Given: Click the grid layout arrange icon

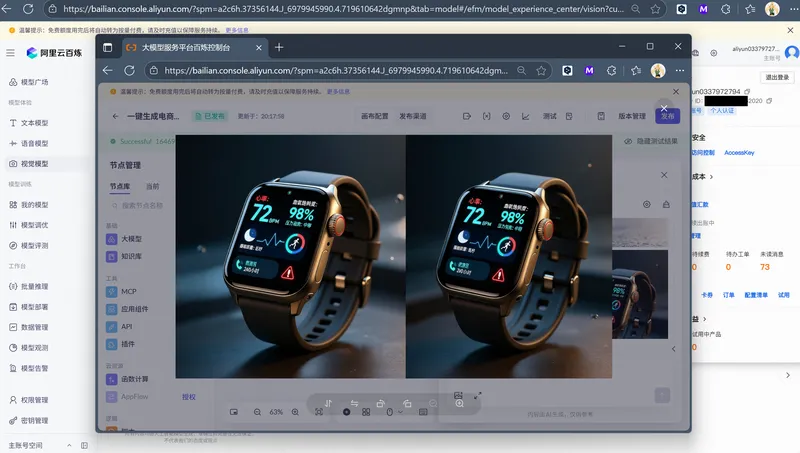Looking at the screenshot, I should [366, 412].
